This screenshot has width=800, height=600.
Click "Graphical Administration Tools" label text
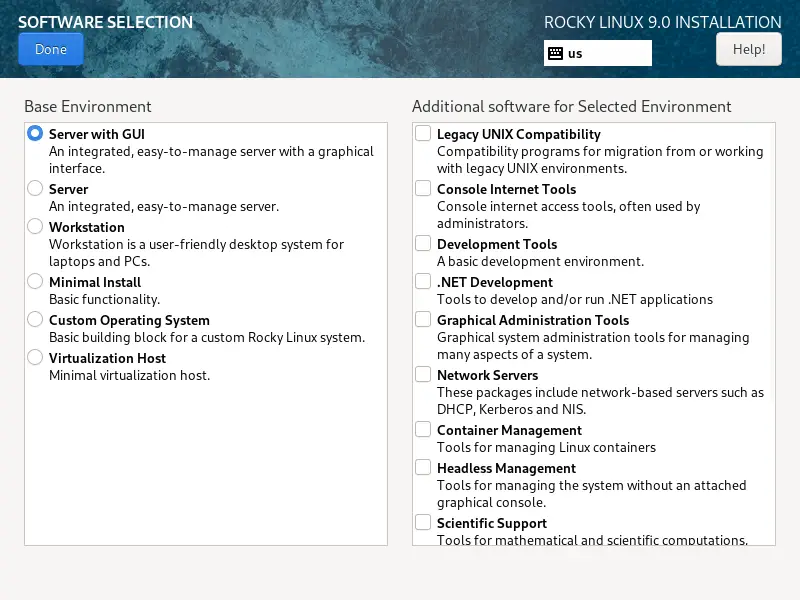click(533, 320)
